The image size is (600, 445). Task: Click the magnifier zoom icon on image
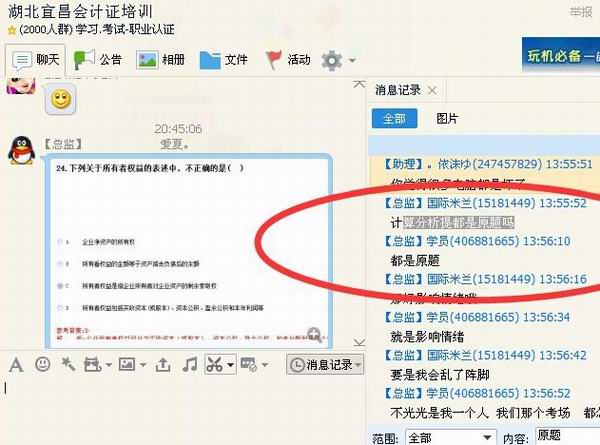click(315, 335)
